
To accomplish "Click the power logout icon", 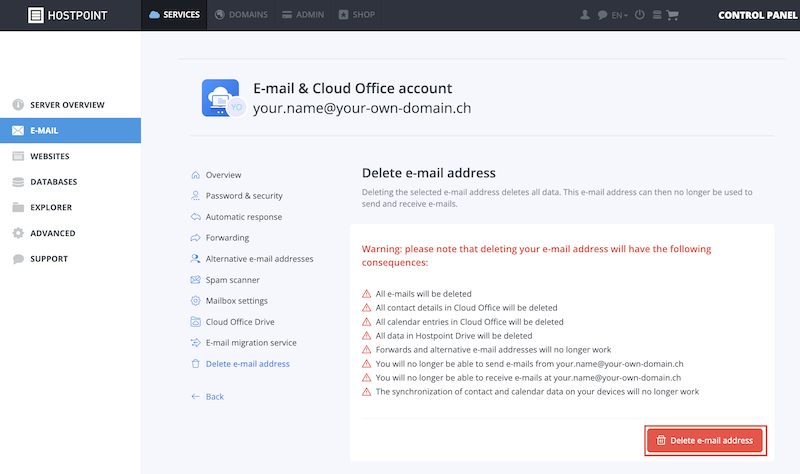I will tap(639, 15).
